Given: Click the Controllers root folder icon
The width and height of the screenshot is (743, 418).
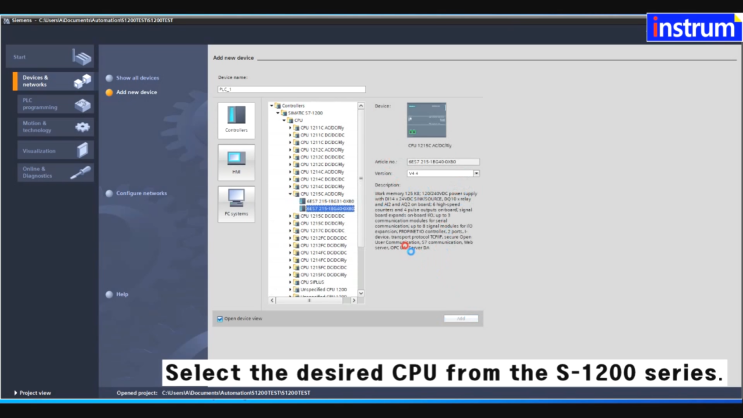Looking at the screenshot, I should tap(278, 106).
